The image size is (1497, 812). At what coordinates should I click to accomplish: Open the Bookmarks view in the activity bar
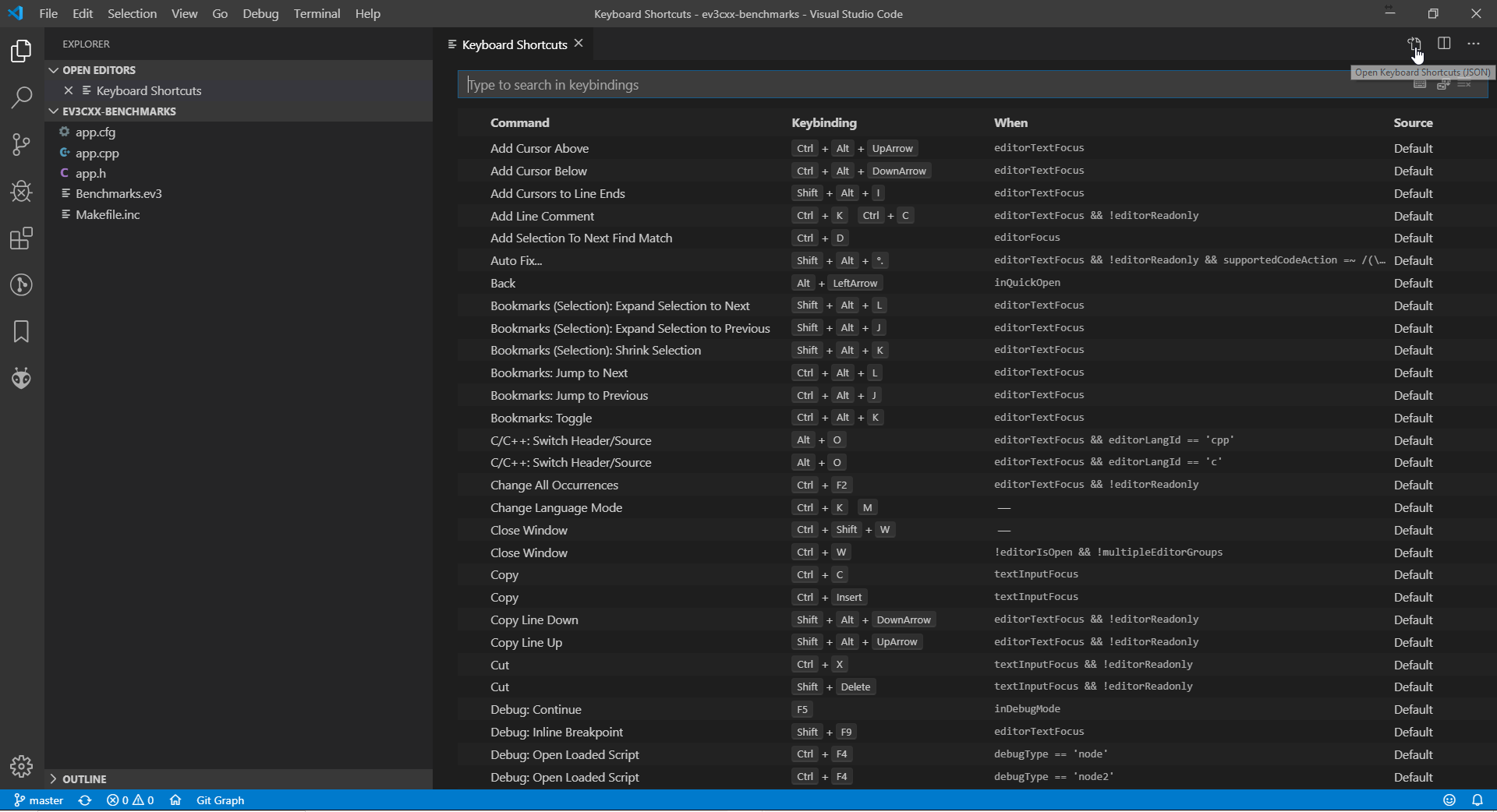22,331
